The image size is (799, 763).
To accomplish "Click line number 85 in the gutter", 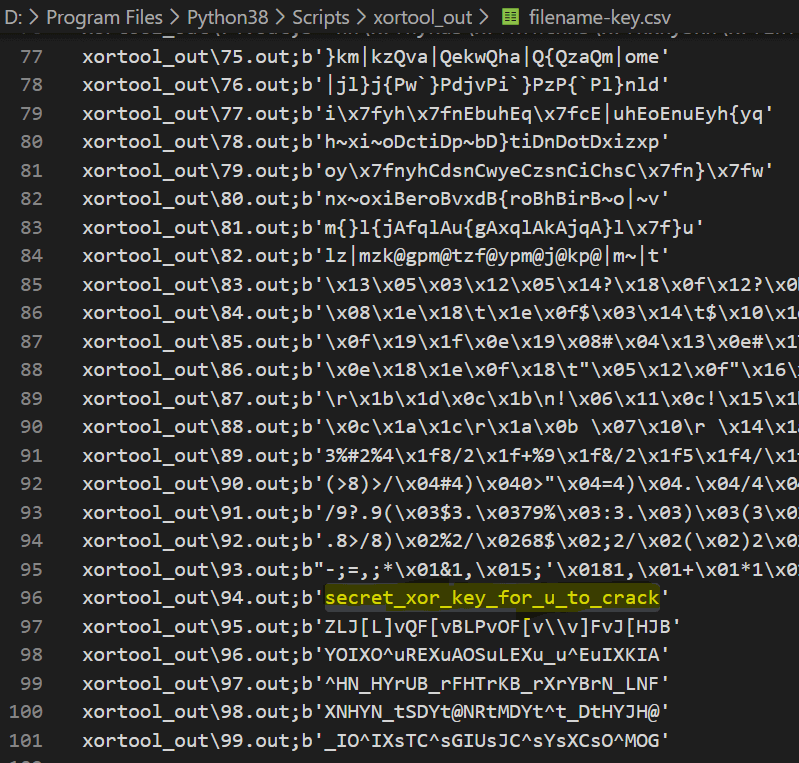I will 31,284.
